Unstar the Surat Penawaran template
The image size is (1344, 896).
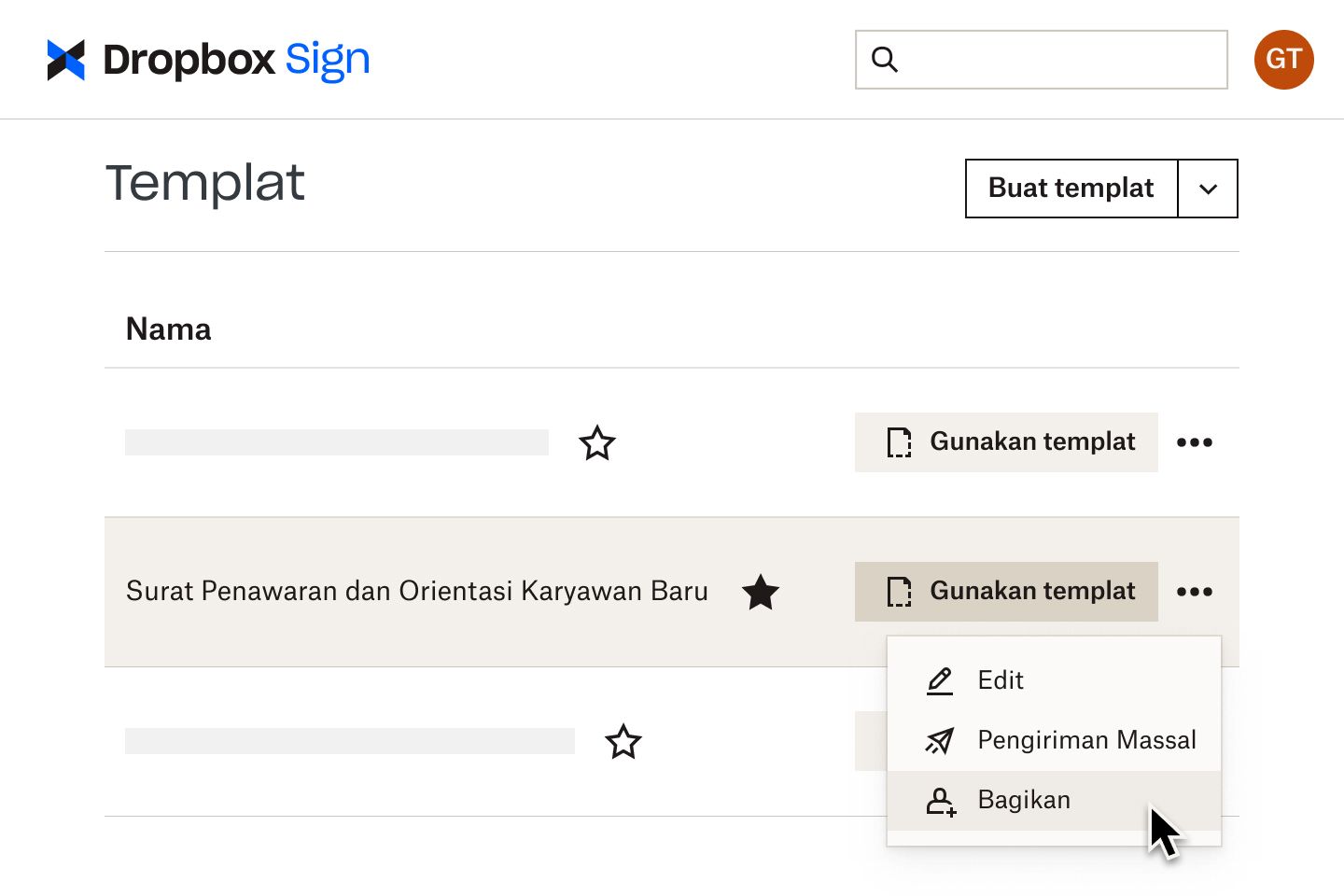pyautogui.click(x=761, y=591)
